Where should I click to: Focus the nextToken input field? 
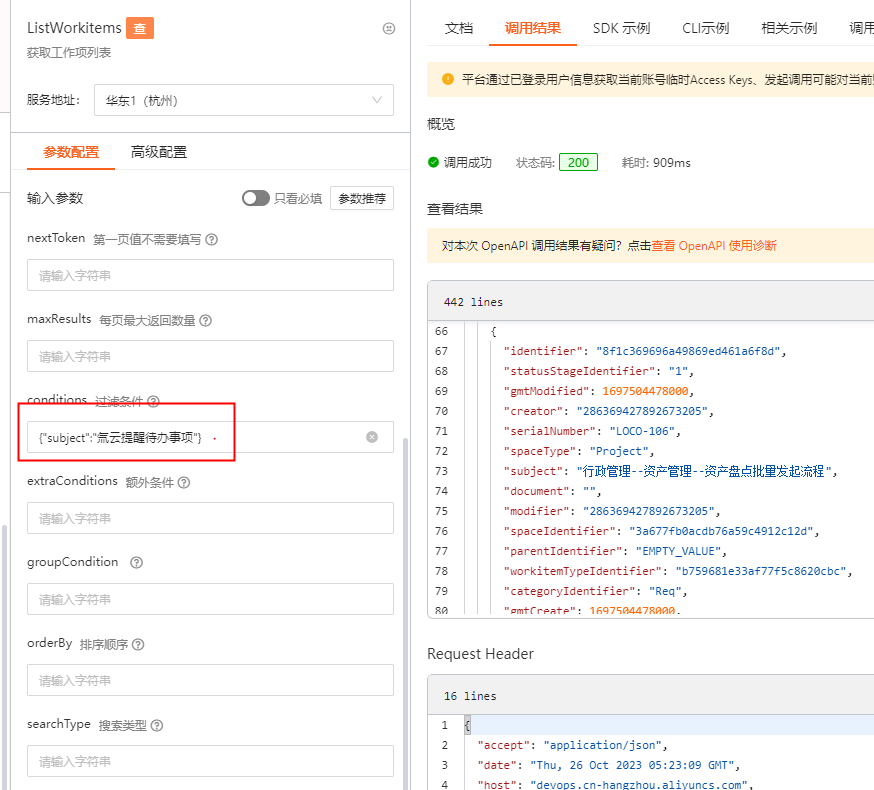[x=210, y=275]
